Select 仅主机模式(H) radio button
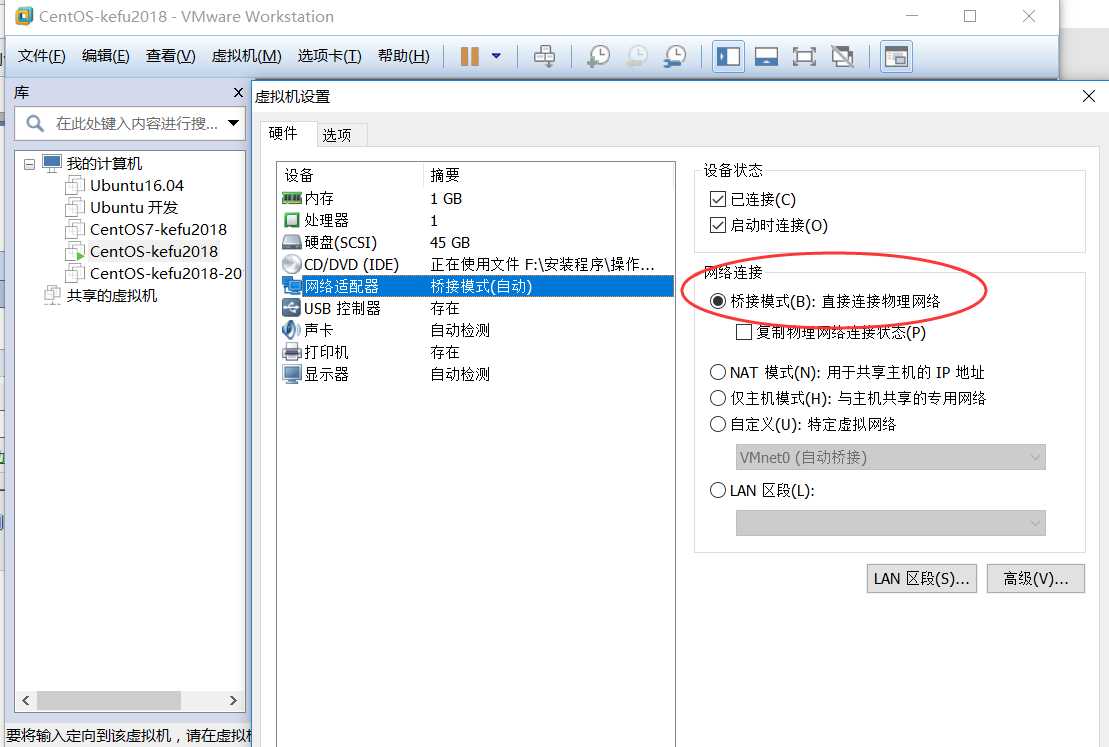Image resolution: width=1109 pixels, height=747 pixels. (x=718, y=398)
